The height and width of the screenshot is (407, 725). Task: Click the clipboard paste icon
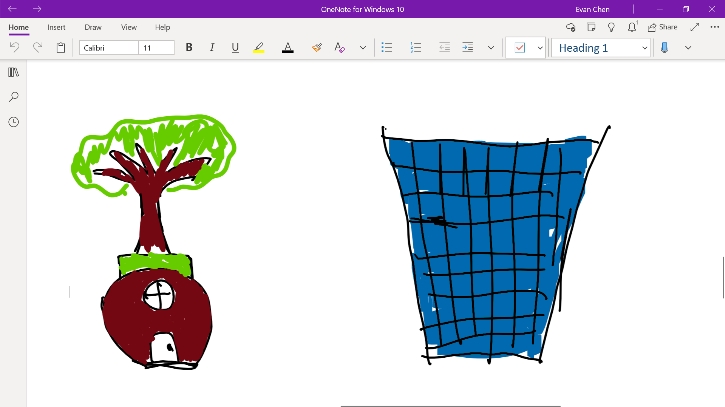click(x=61, y=47)
